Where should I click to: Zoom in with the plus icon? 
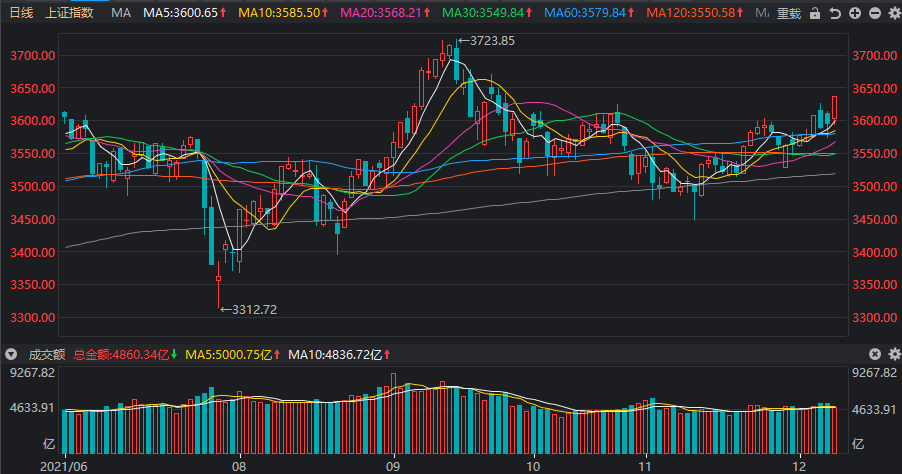pos(855,13)
